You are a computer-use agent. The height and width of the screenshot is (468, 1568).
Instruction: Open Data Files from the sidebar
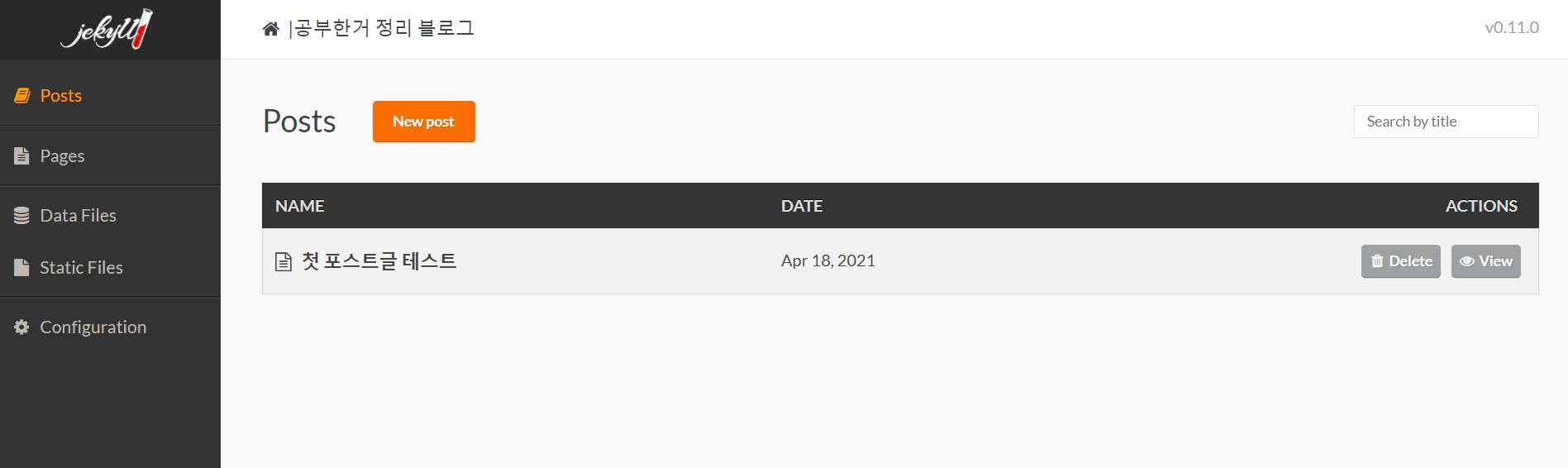78,216
